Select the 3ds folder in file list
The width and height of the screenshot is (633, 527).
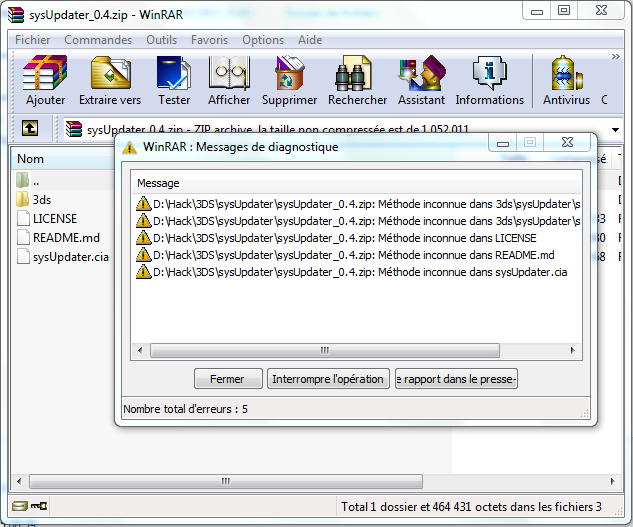34,200
